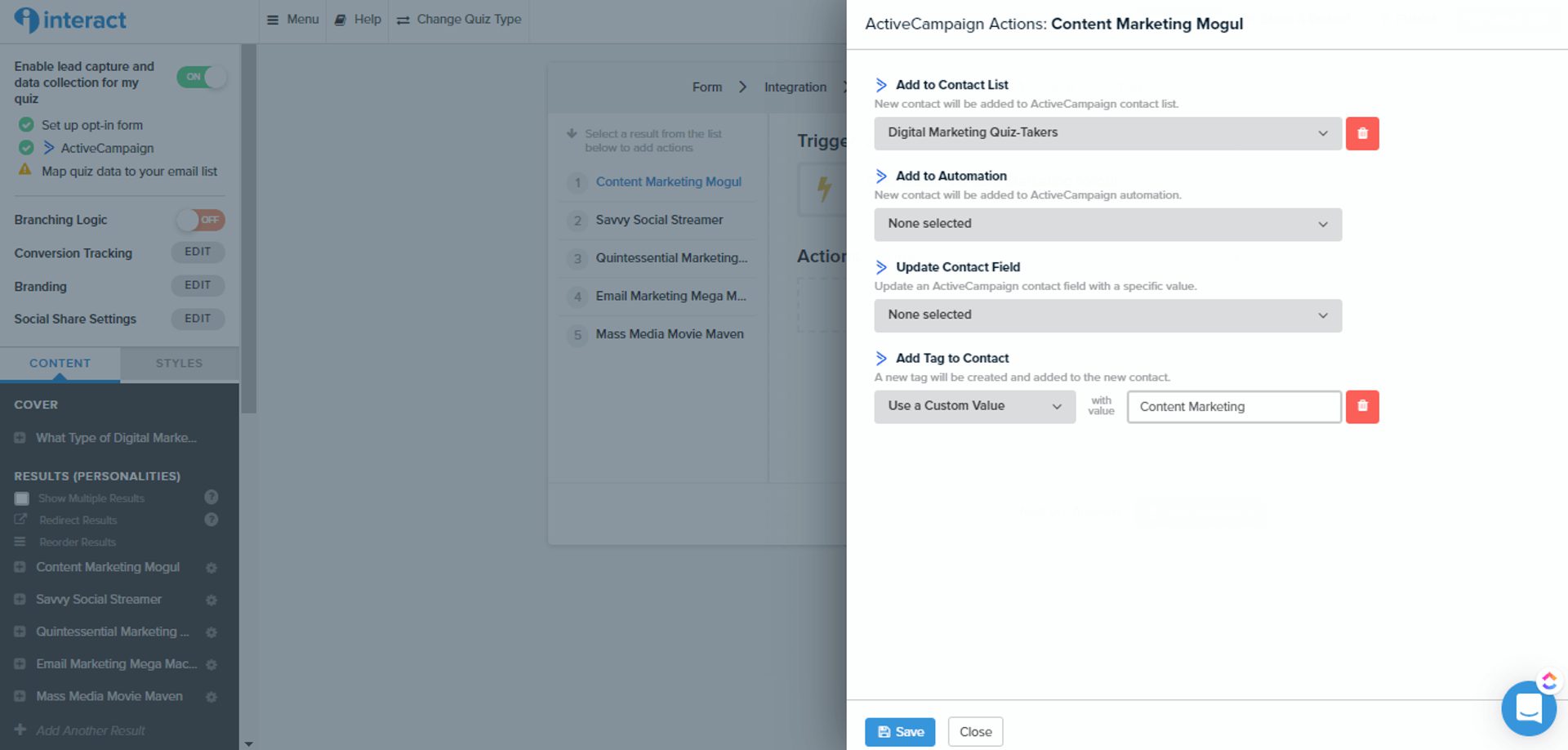
Task: Open the Add to Automation dropdown
Action: (1107, 224)
